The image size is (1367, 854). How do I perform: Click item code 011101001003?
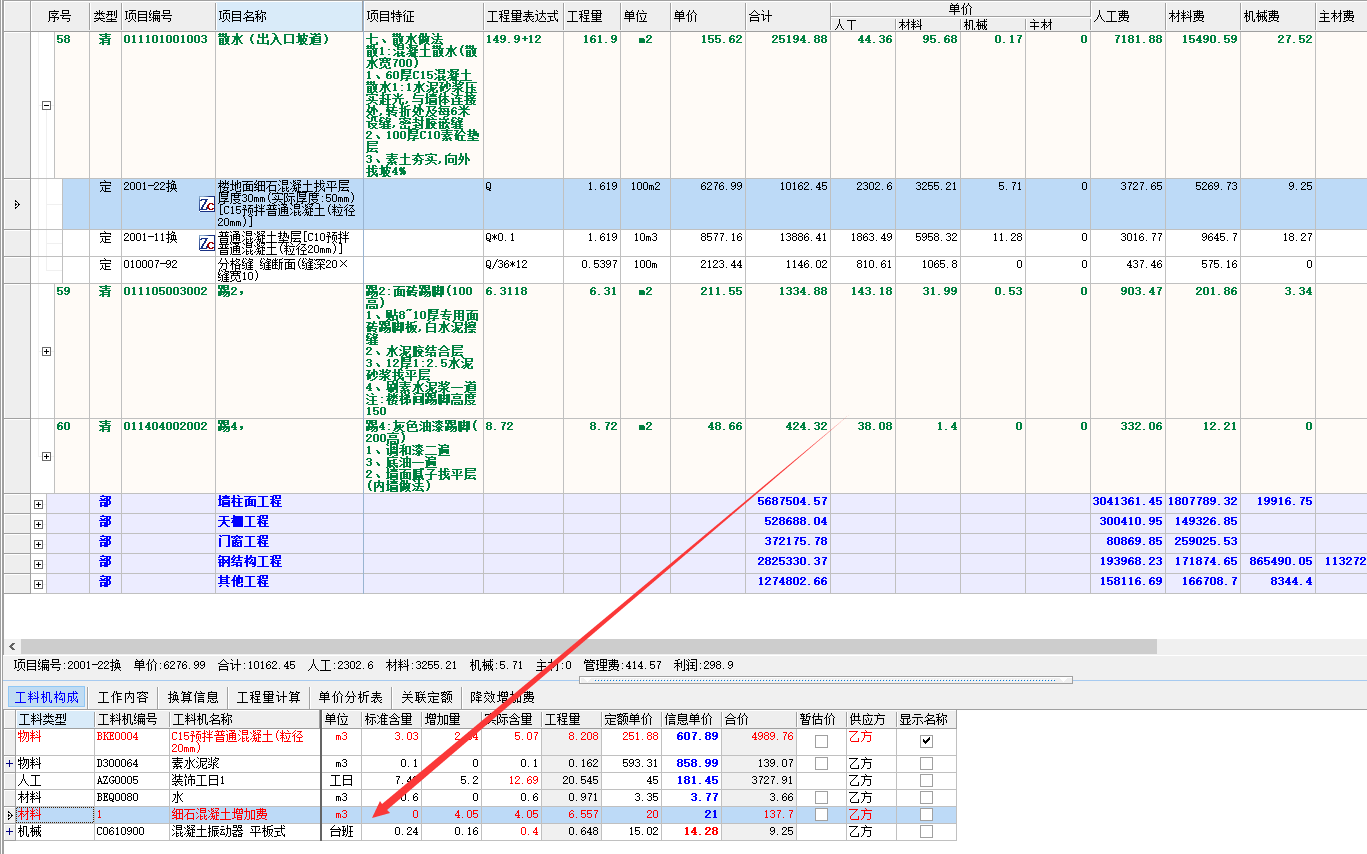coord(166,39)
